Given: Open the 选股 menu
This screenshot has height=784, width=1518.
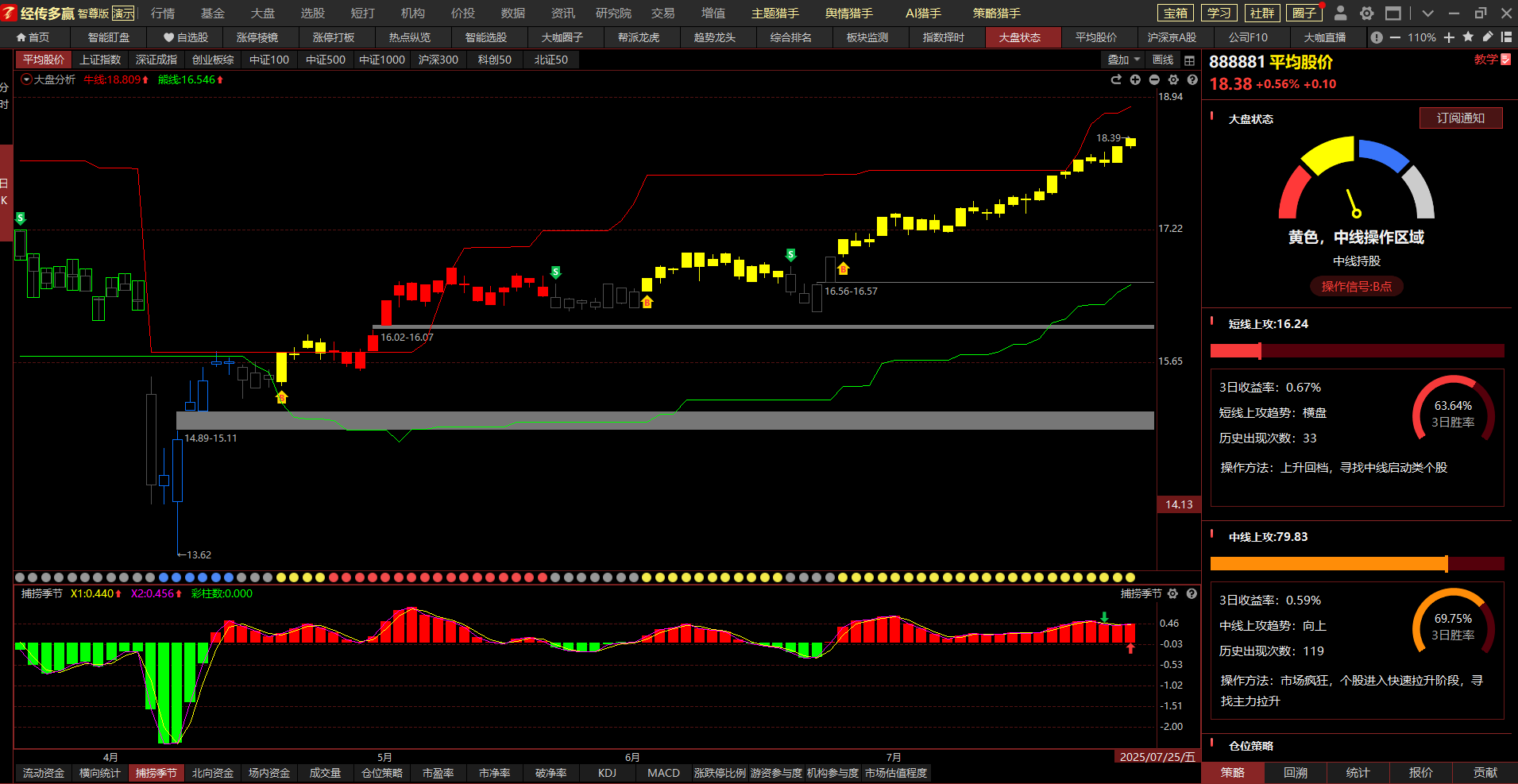Looking at the screenshot, I should (x=313, y=14).
